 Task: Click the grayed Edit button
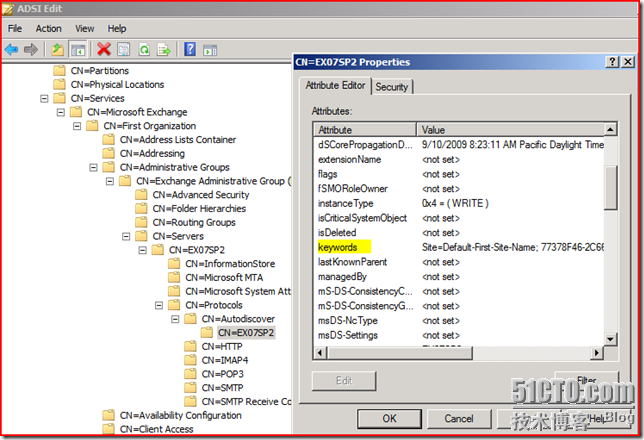coord(344,381)
